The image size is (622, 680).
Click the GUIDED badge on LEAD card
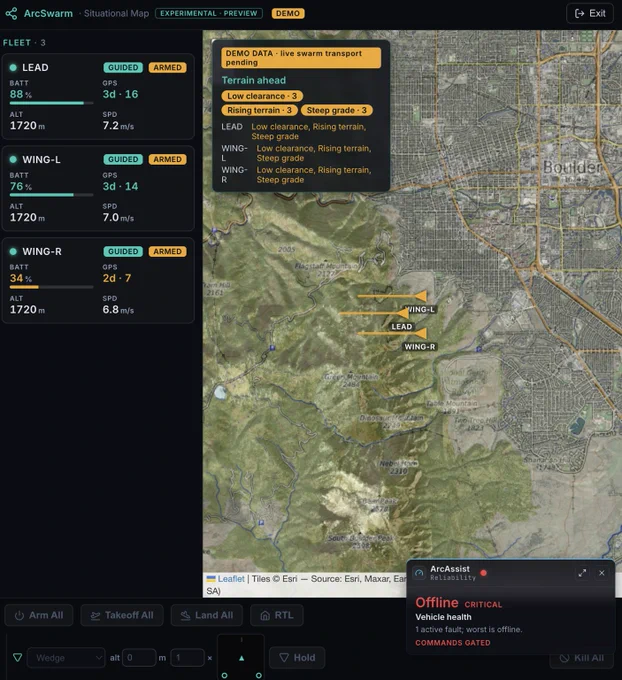point(123,68)
